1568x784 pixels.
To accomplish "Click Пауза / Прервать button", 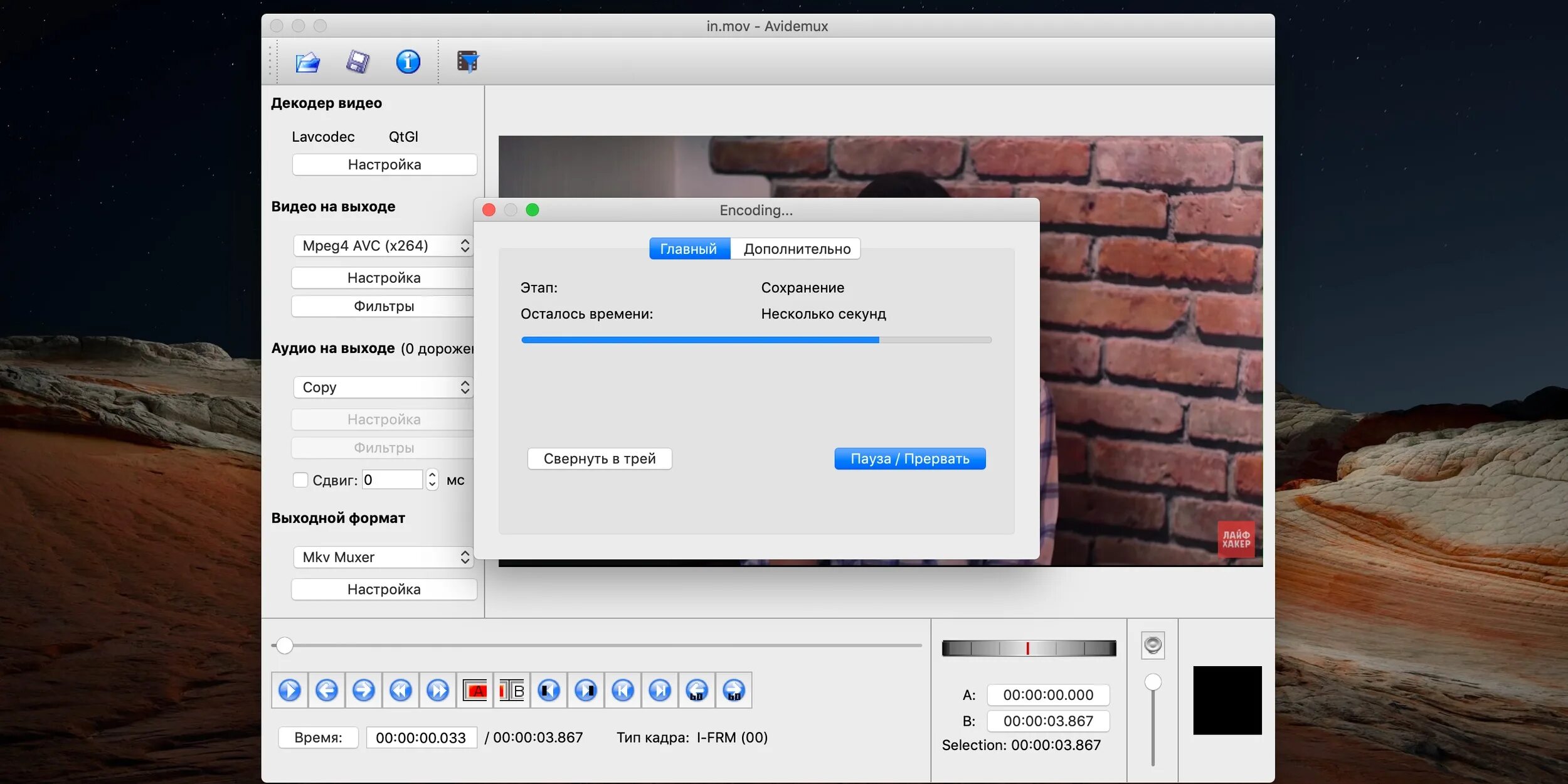I will tap(910, 458).
